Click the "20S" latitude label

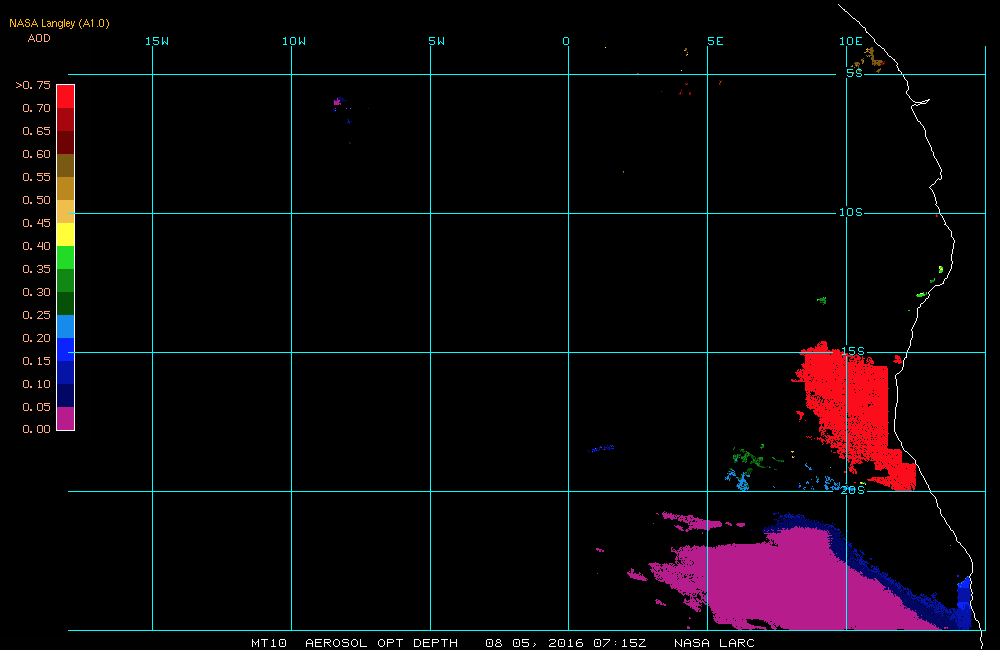853,490
